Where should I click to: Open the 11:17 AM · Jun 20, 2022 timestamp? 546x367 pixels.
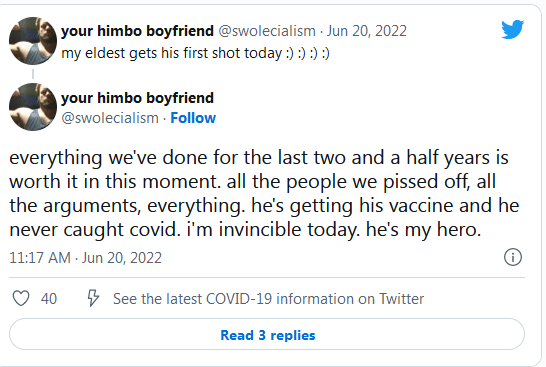pos(85,258)
